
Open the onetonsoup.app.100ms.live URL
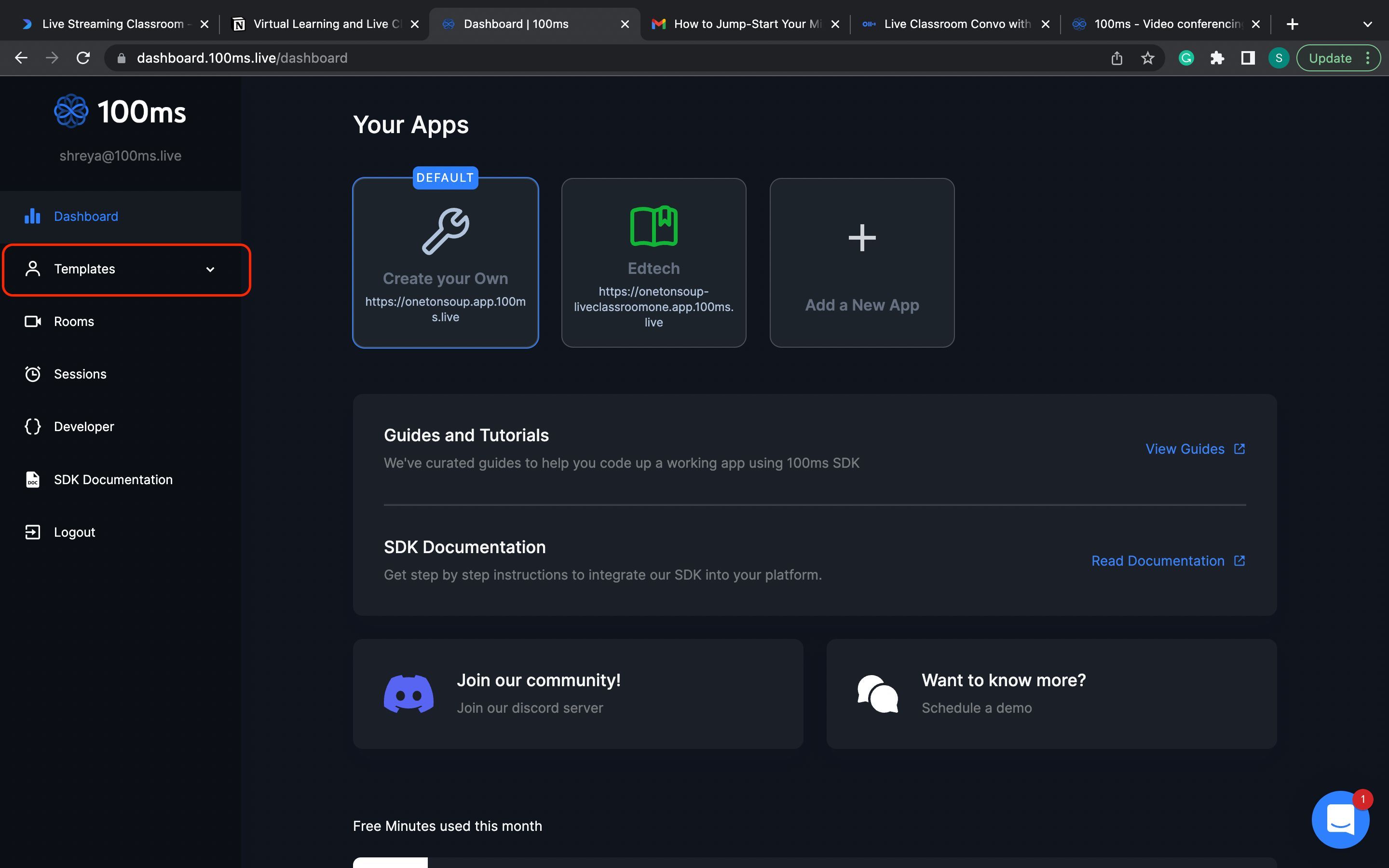446,310
